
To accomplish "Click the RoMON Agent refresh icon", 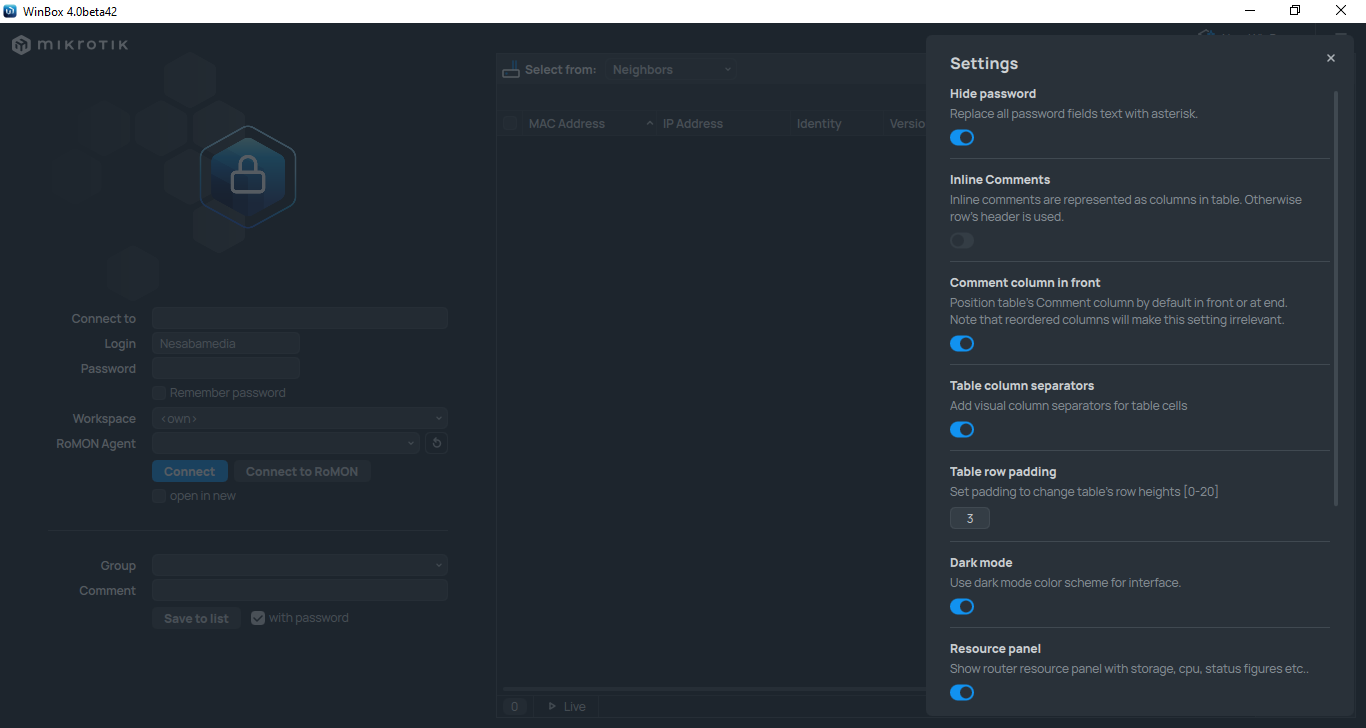I will [x=436, y=443].
